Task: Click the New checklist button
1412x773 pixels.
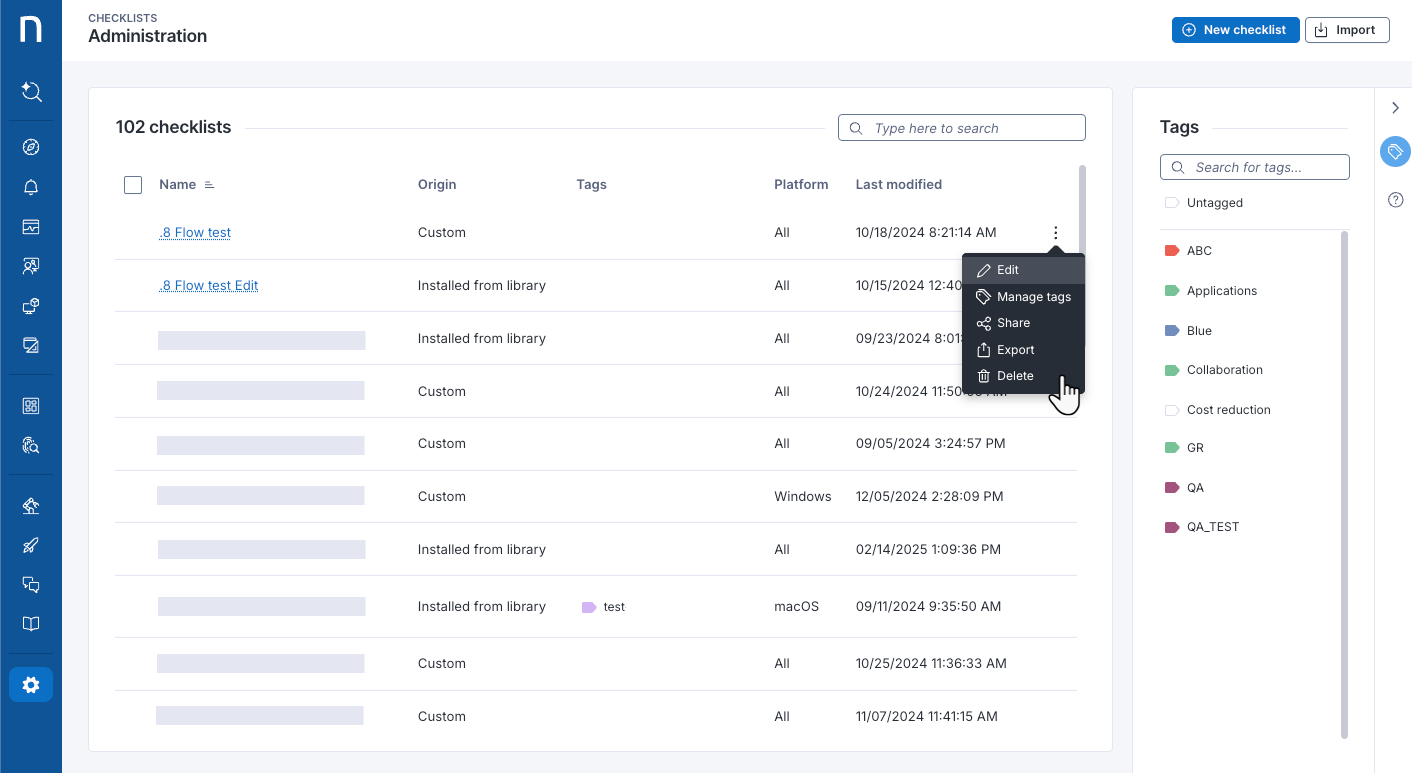Action: click(x=1235, y=29)
